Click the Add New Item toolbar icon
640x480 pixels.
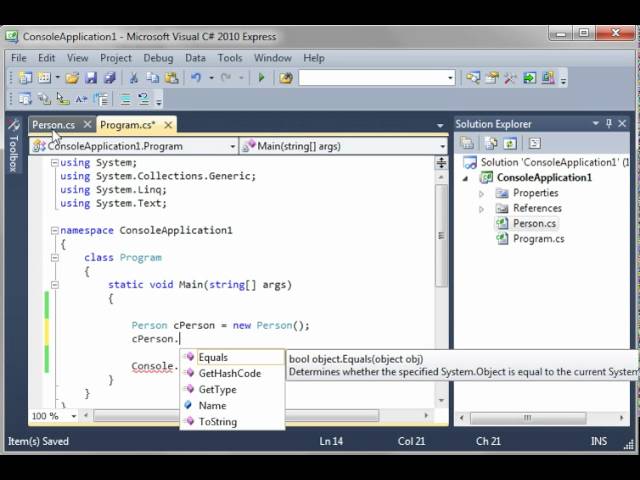point(44,78)
